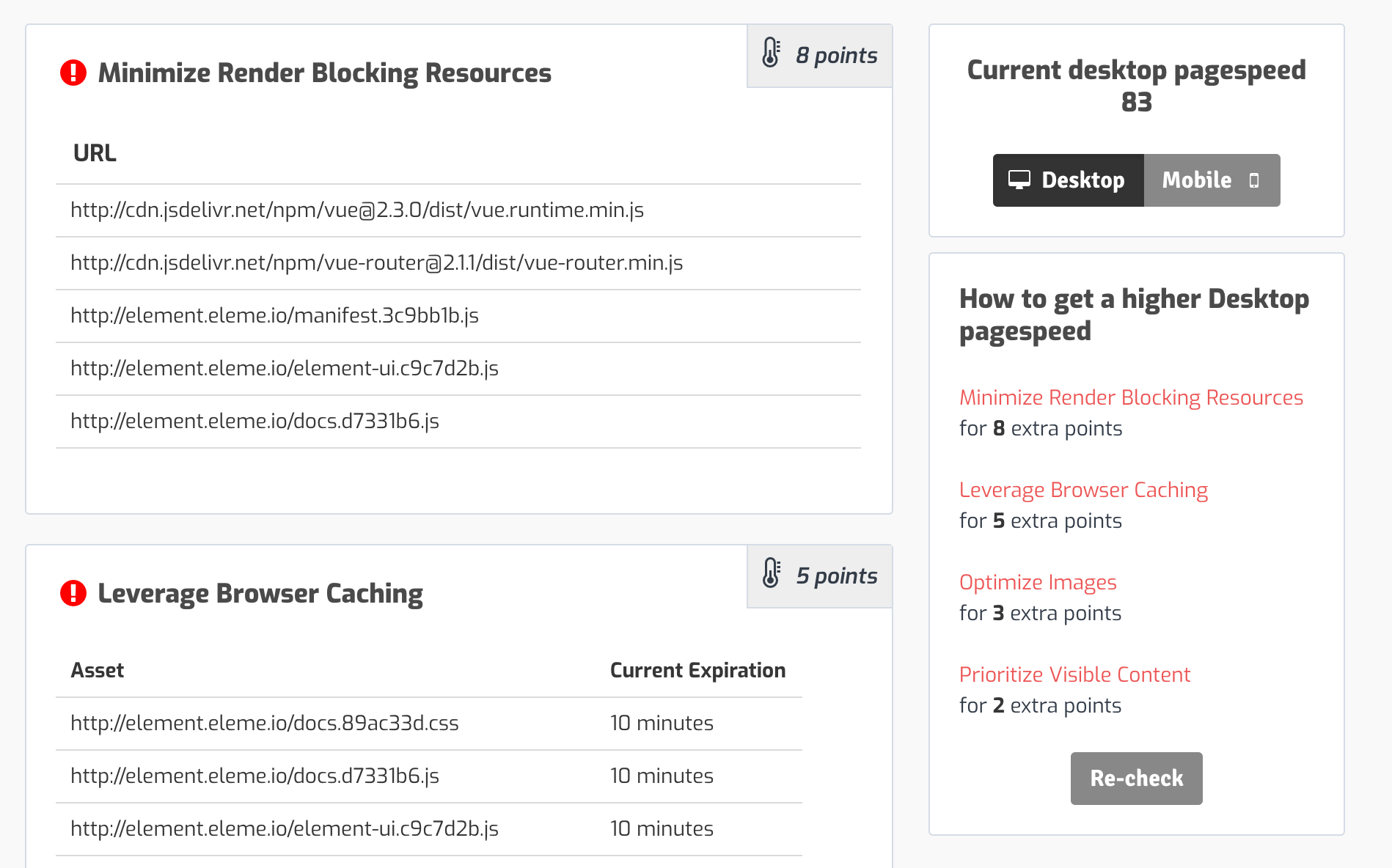
Task: Click red alert icon beside Leverage Browser Caching
Action: [x=73, y=593]
